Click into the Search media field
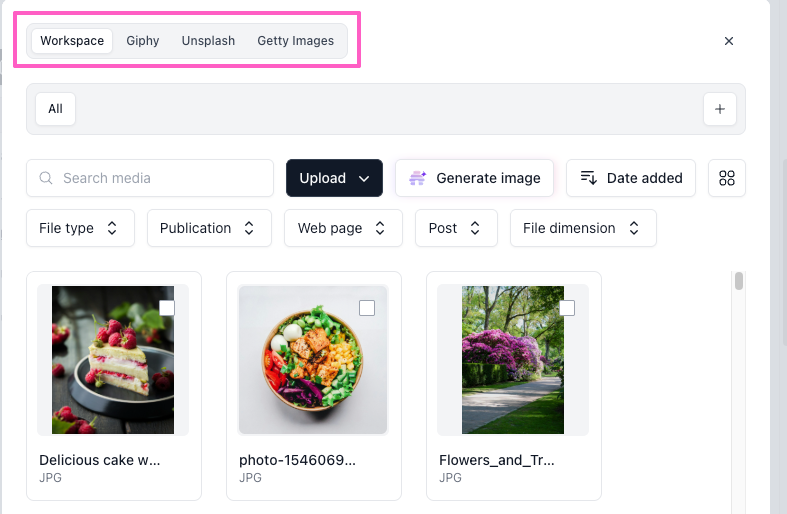787x514 pixels. click(x=160, y=178)
